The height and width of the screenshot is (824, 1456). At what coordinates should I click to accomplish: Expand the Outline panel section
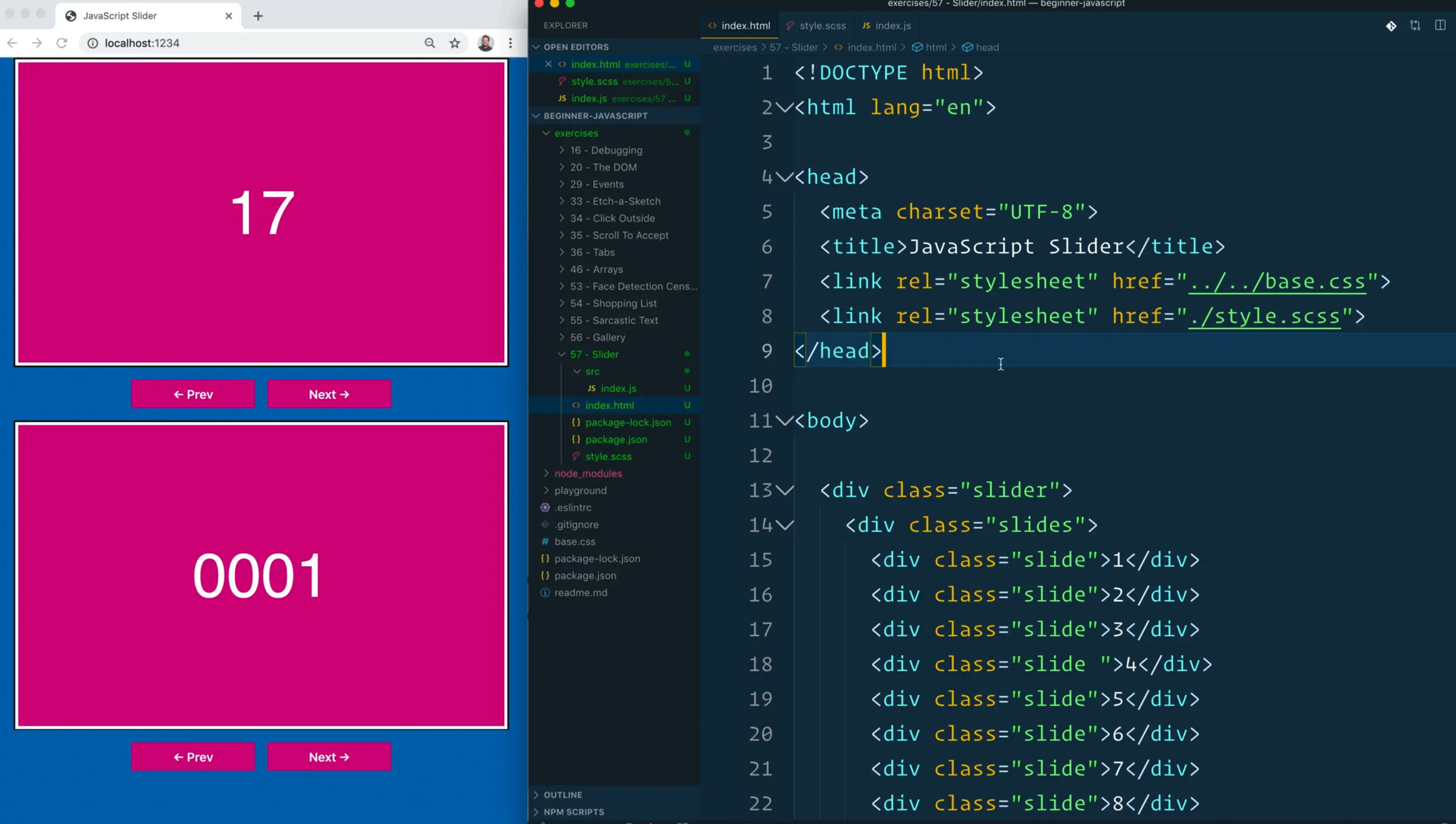pos(563,795)
